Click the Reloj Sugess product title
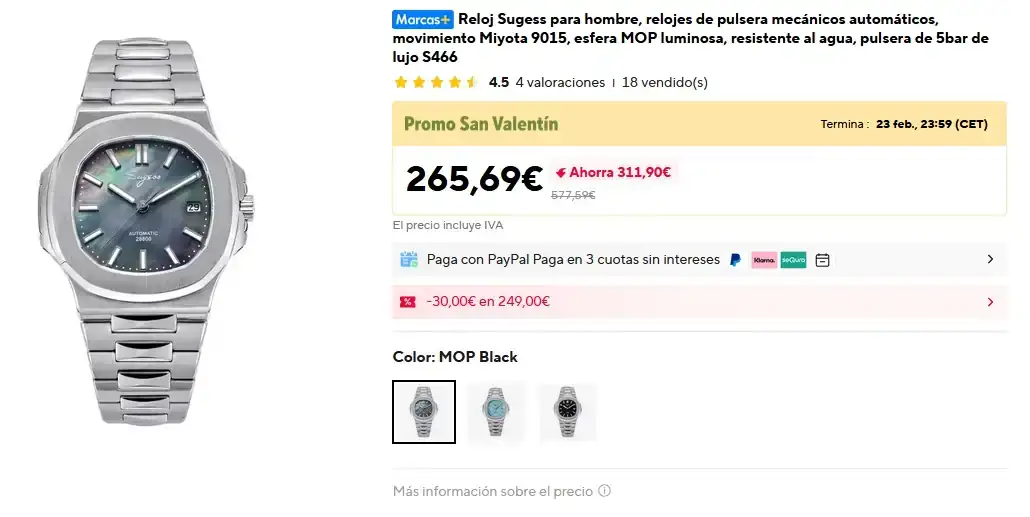 coord(690,38)
